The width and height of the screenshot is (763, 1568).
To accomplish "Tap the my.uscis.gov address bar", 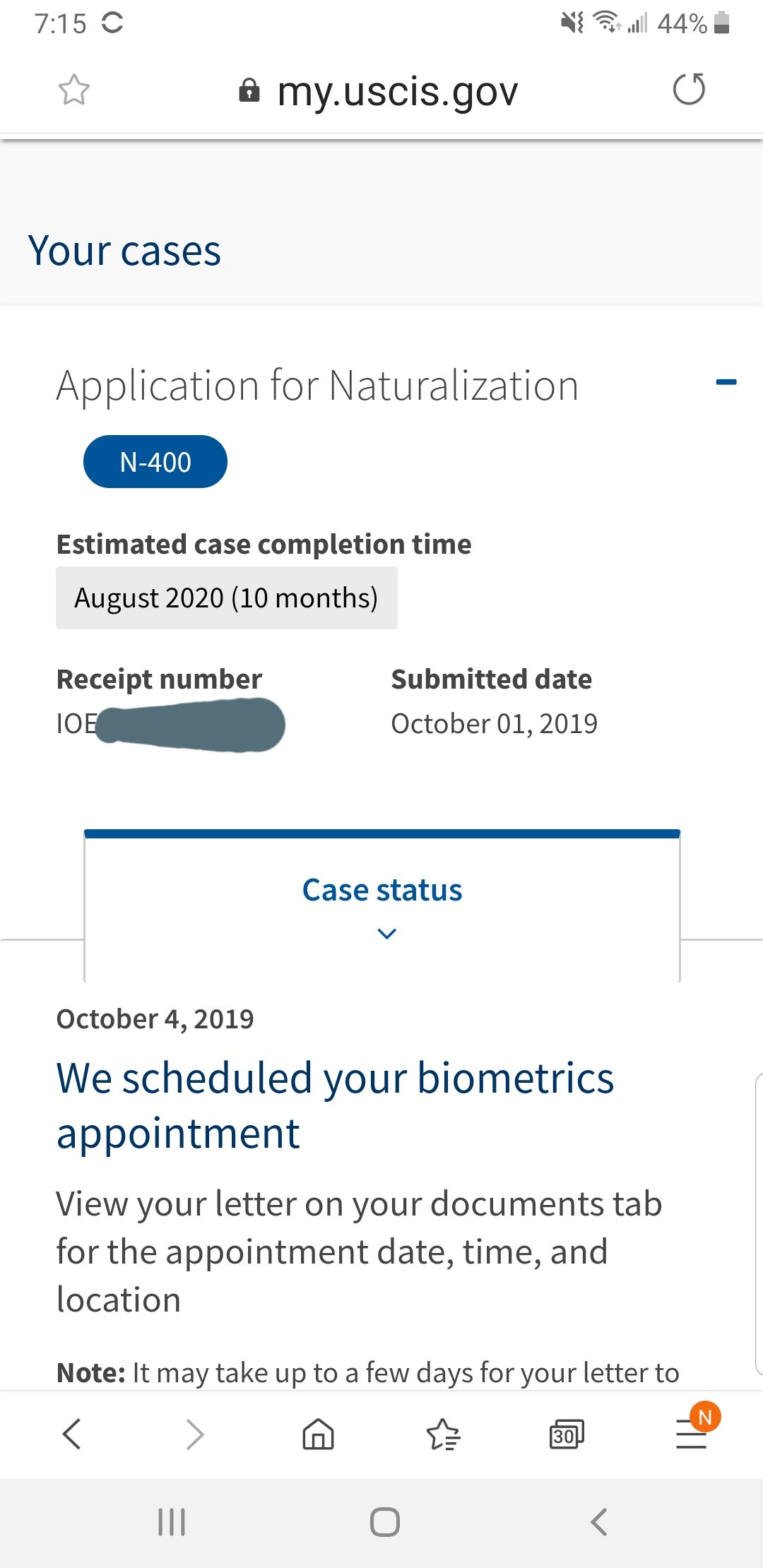I will pos(397,92).
